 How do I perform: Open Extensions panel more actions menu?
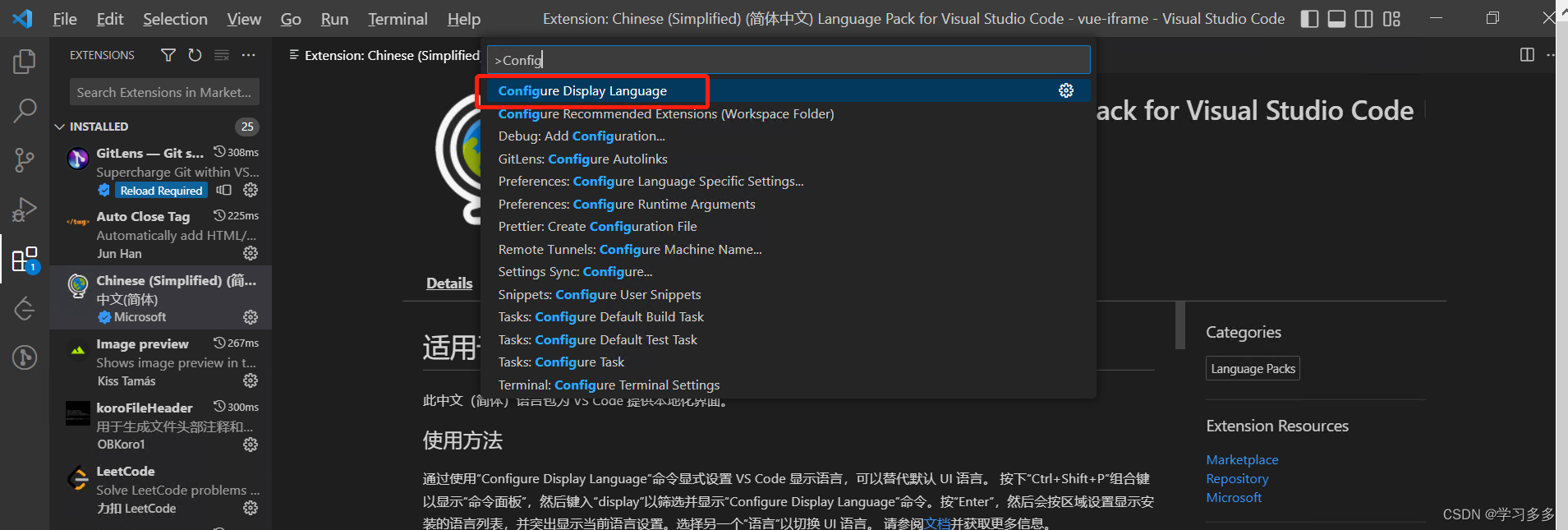(x=248, y=55)
